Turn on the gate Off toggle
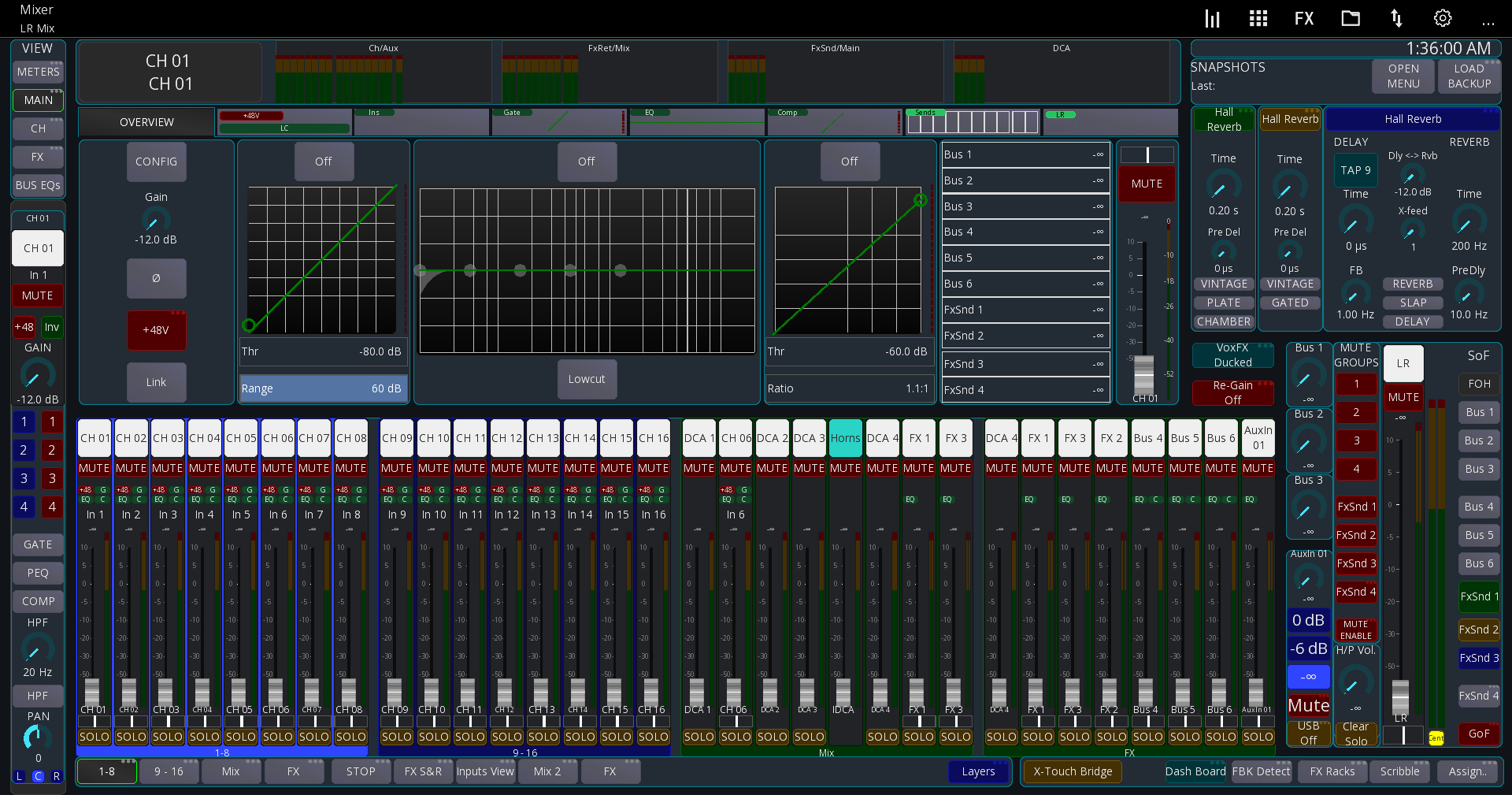This screenshot has height=795, width=1512. click(x=324, y=162)
